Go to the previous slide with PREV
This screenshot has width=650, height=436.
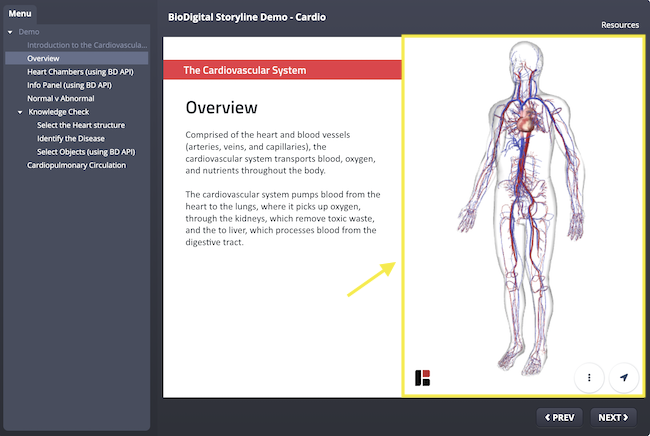pos(559,417)
